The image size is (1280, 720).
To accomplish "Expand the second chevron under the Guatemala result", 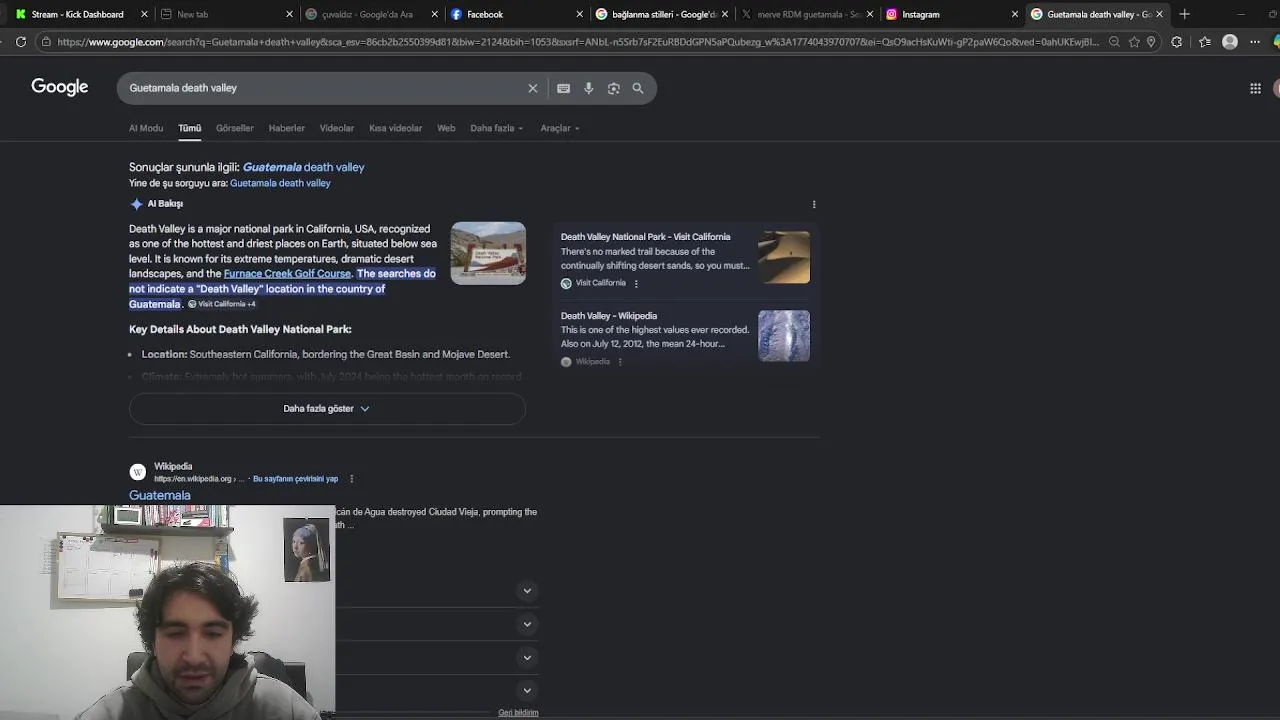I will [x=527, y=624].
